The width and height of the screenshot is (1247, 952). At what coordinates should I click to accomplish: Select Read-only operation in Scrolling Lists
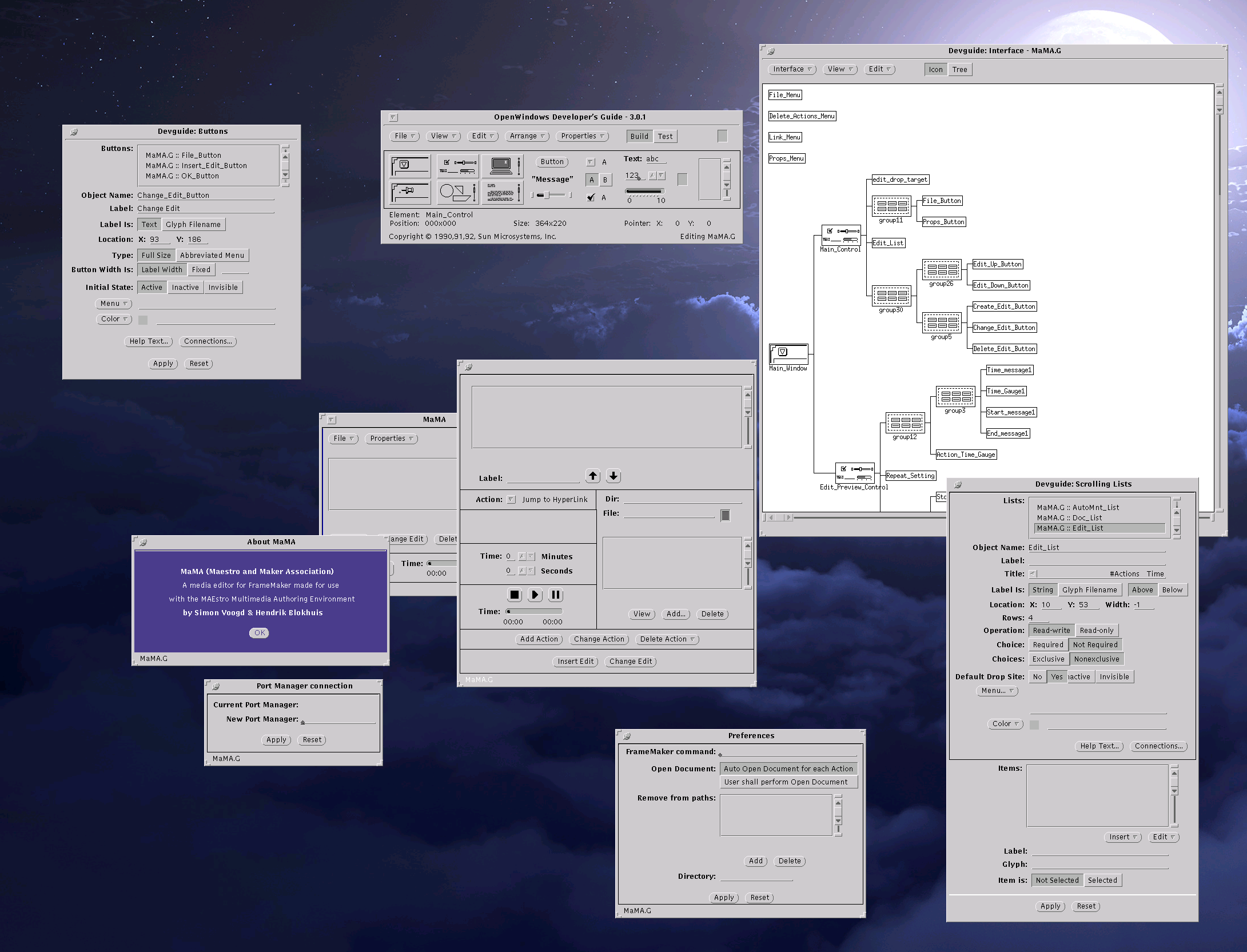1096,631
